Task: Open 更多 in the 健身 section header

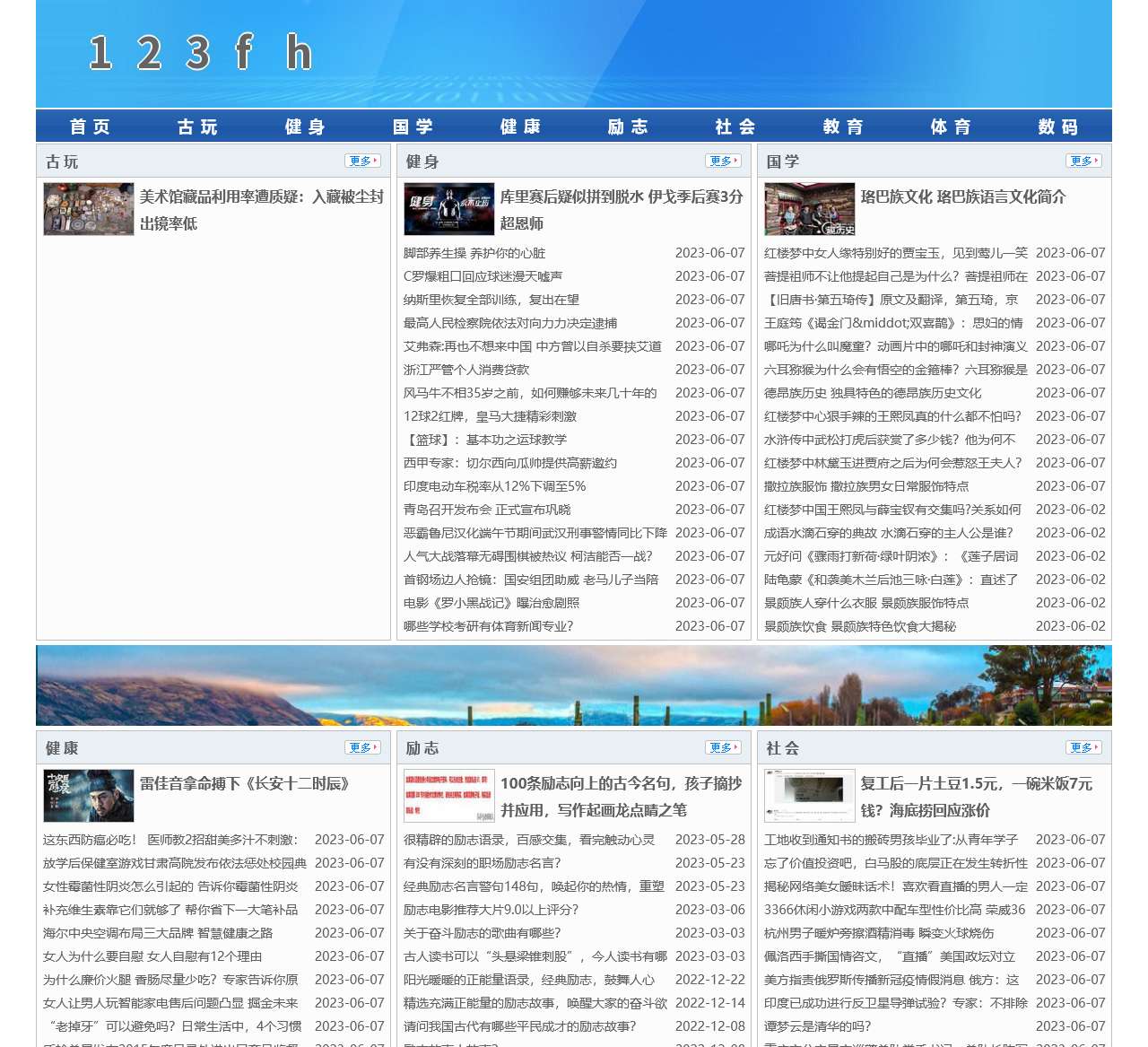Action: pos(723,161)
